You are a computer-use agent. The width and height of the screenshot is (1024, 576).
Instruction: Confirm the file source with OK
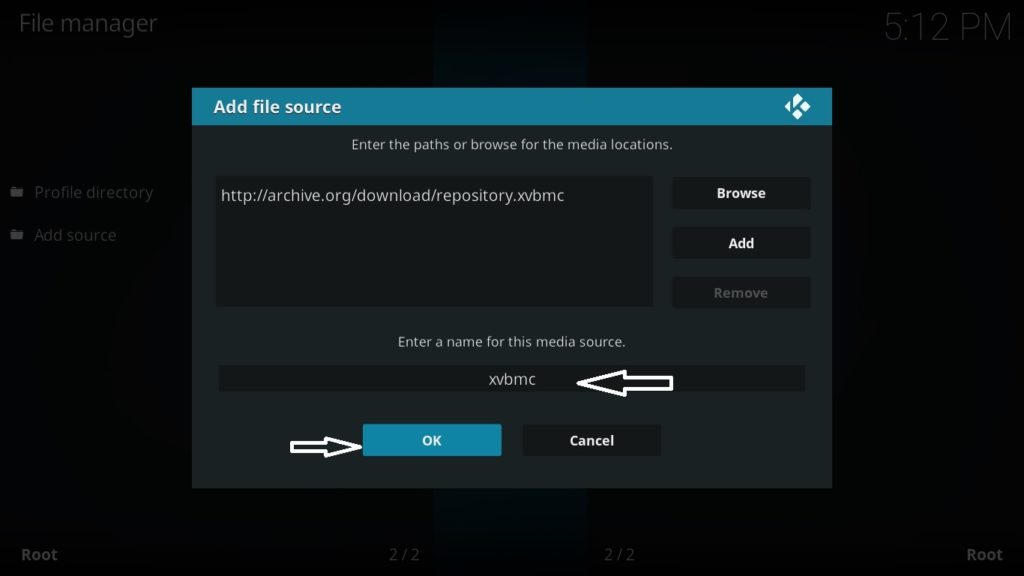coord(432,440)
